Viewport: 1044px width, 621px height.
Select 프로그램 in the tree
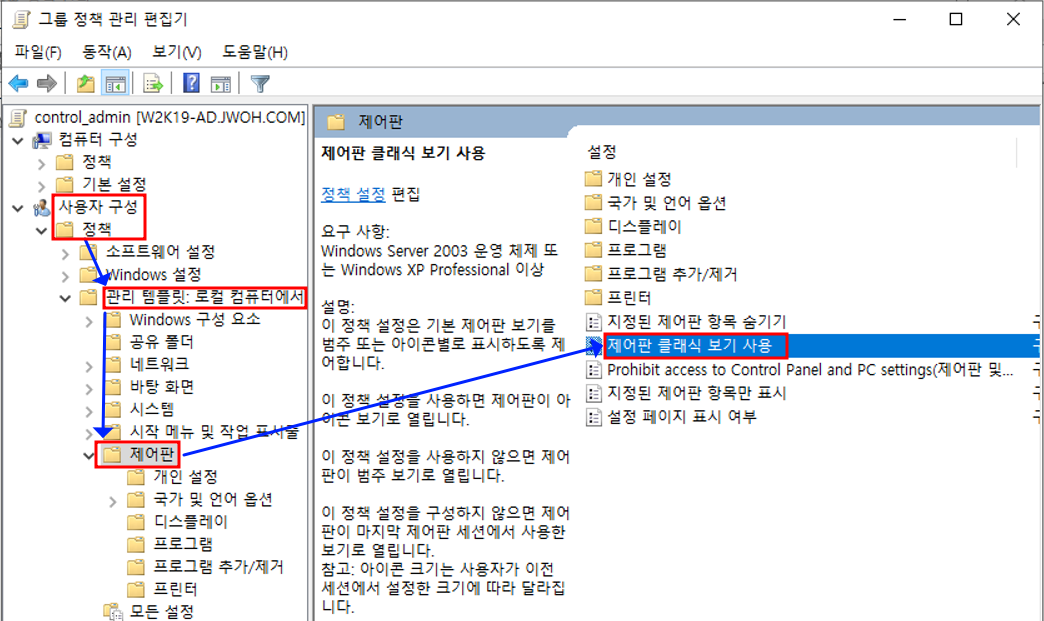[x=182, y=544]
